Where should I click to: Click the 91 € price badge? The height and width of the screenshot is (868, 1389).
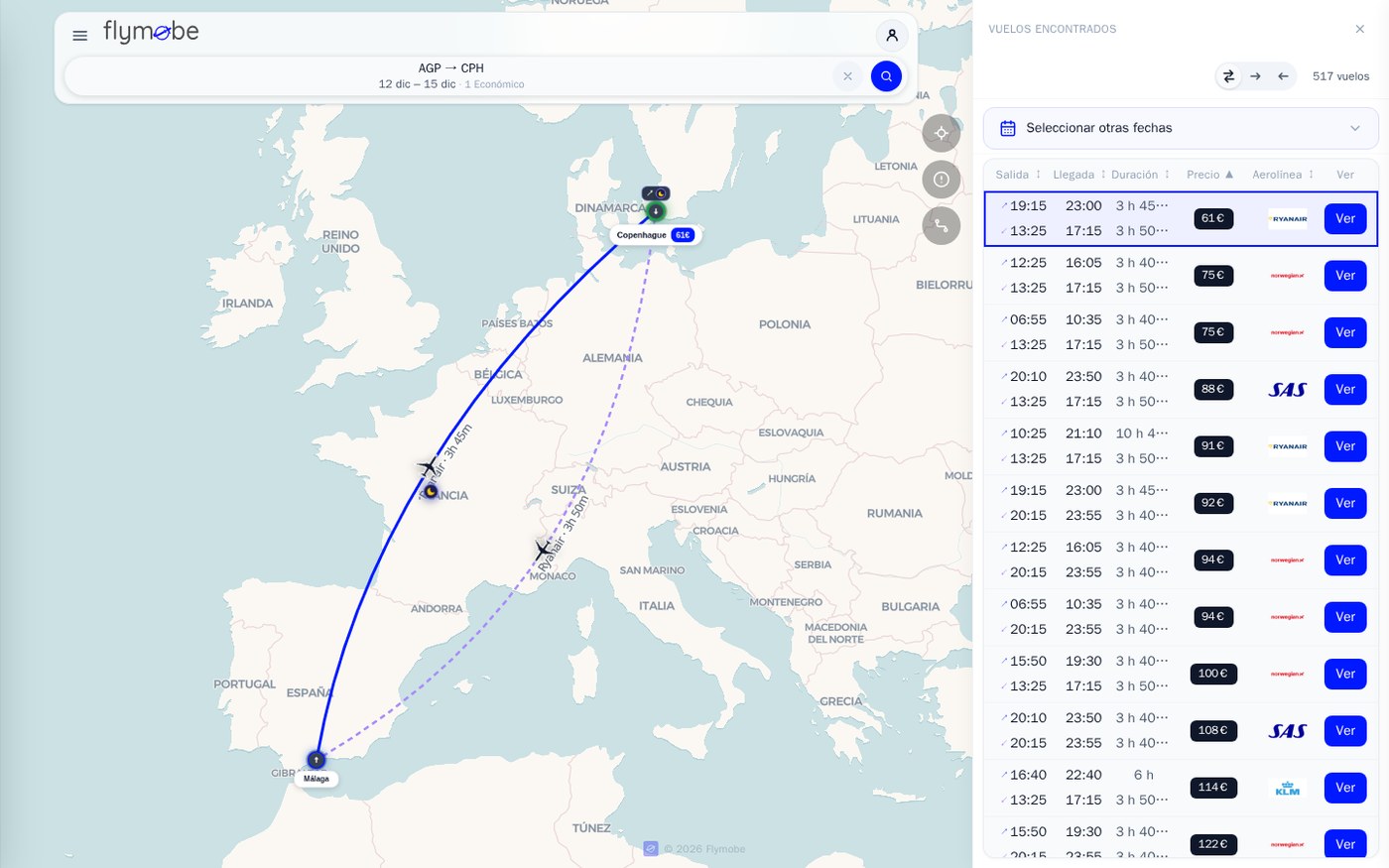point(1213,446)
